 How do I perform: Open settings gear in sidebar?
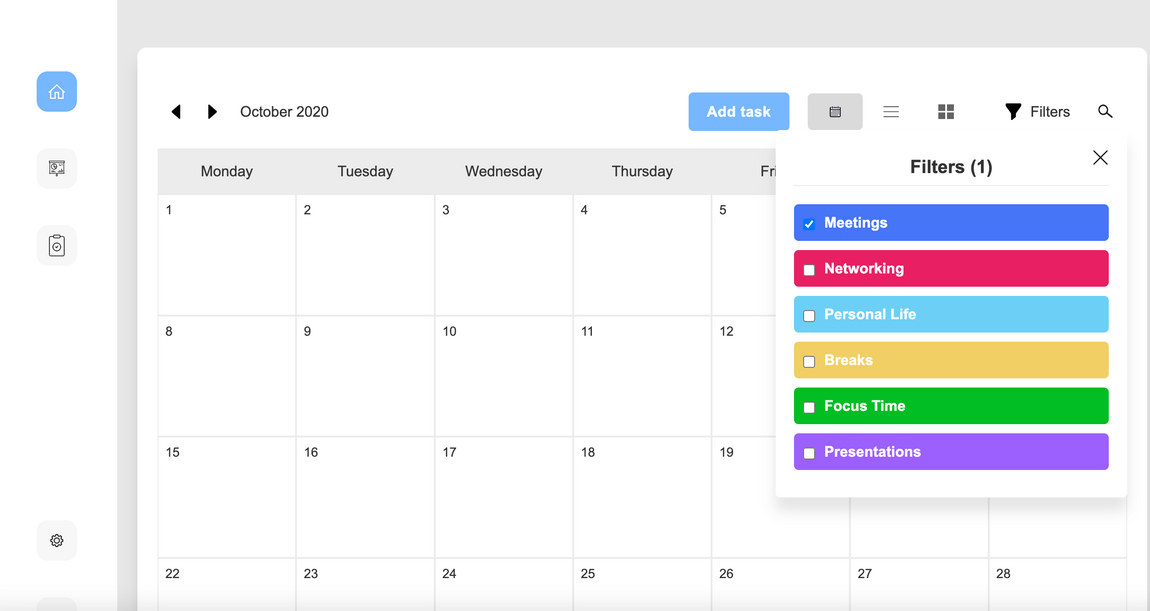[x=56, y=541]
